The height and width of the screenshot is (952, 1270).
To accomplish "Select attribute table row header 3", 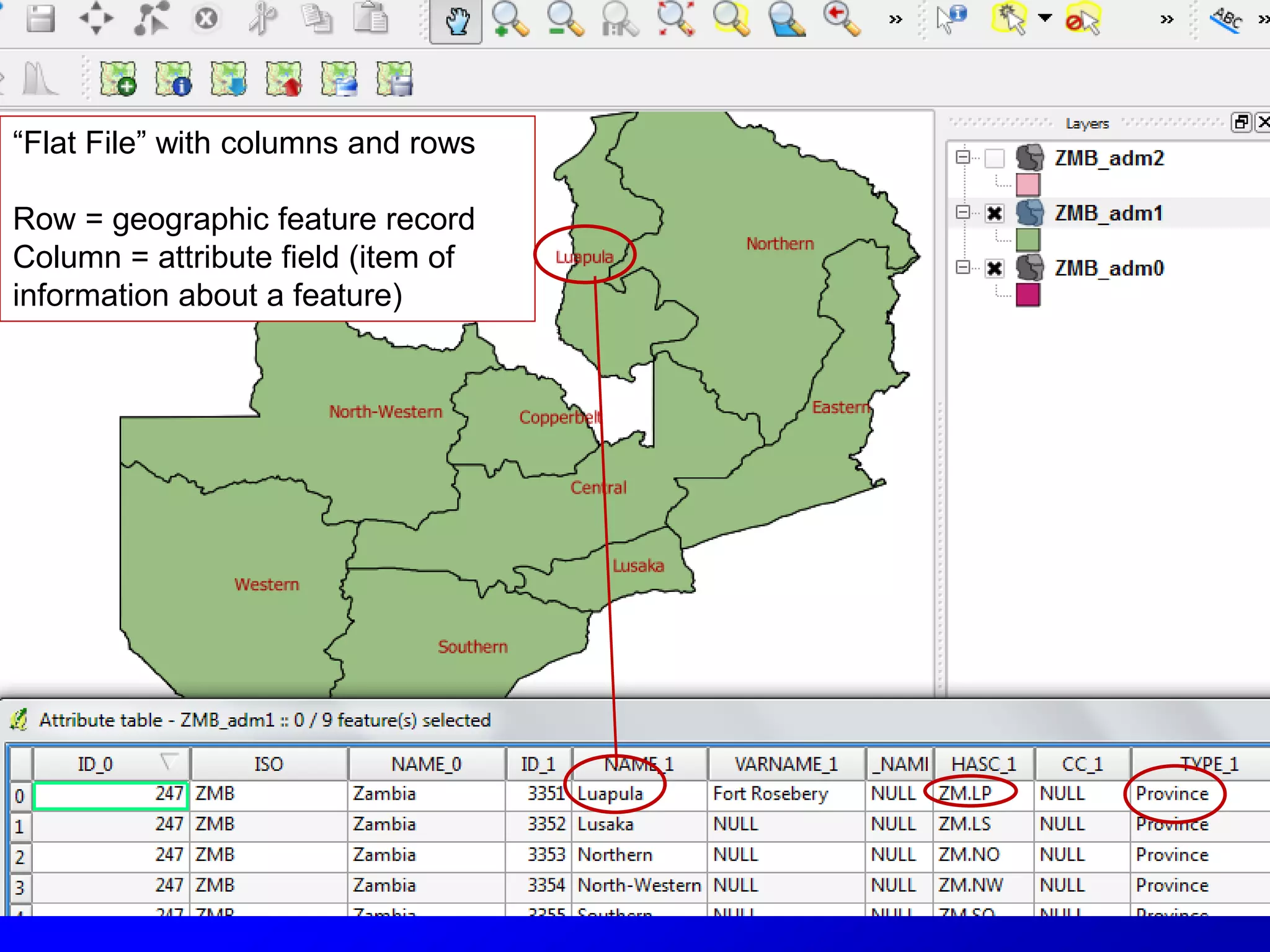I will [x=20, y=888].
